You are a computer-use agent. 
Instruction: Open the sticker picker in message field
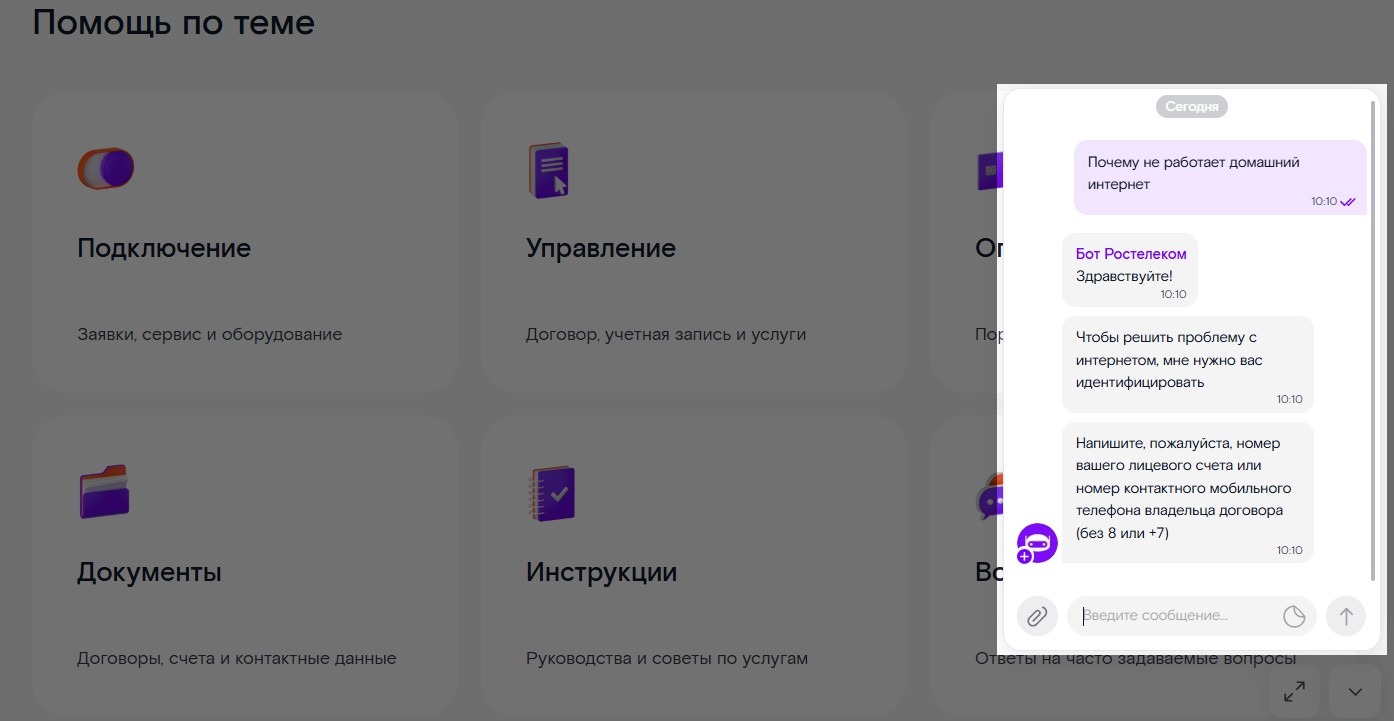(x=1294, y=616)
